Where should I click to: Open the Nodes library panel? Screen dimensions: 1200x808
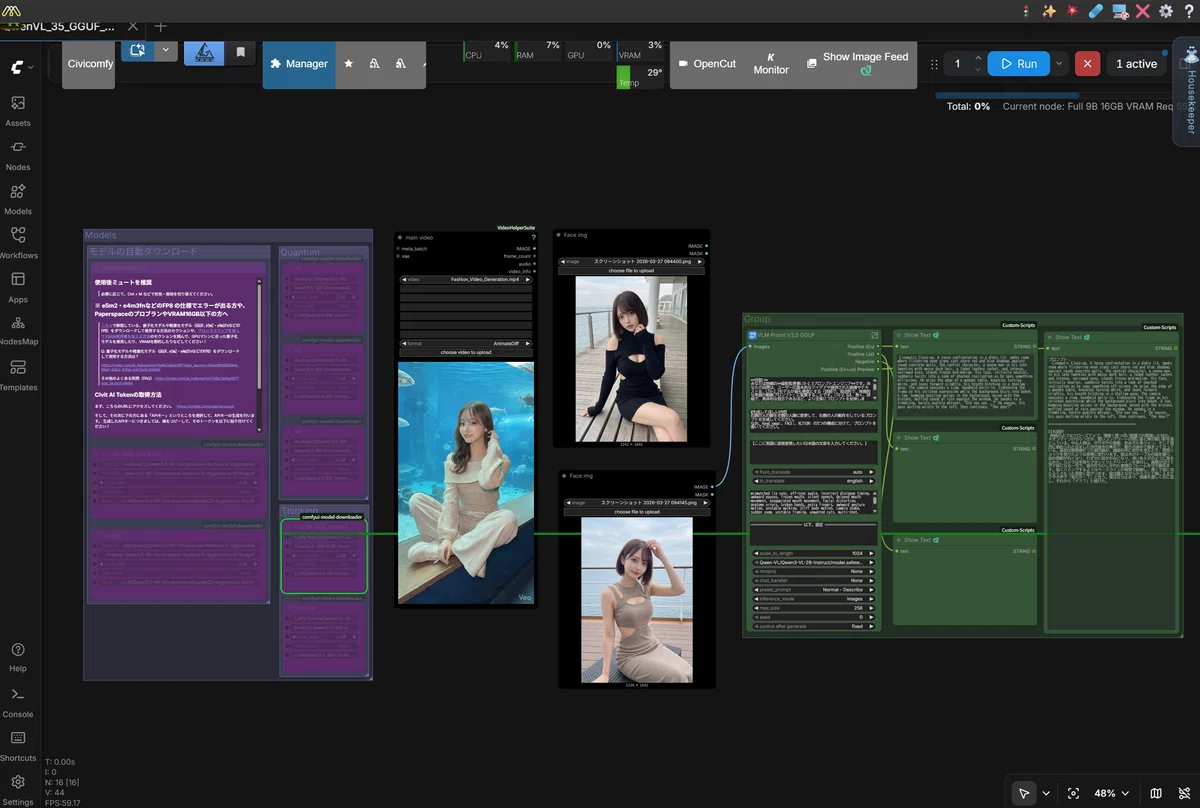click(x=18, y=154)
